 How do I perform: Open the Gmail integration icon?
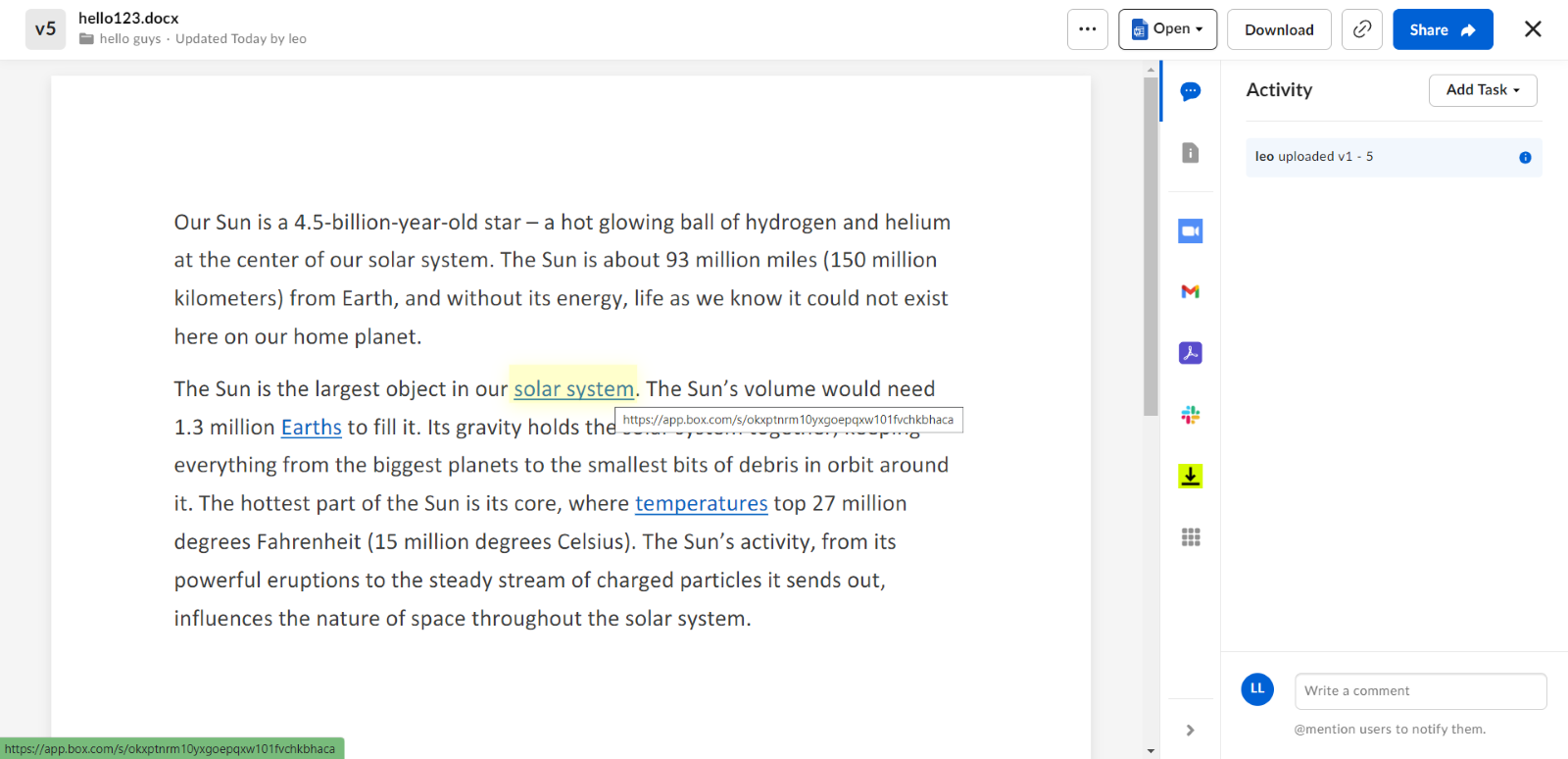pyautogui.click(x=1190, y=291)
